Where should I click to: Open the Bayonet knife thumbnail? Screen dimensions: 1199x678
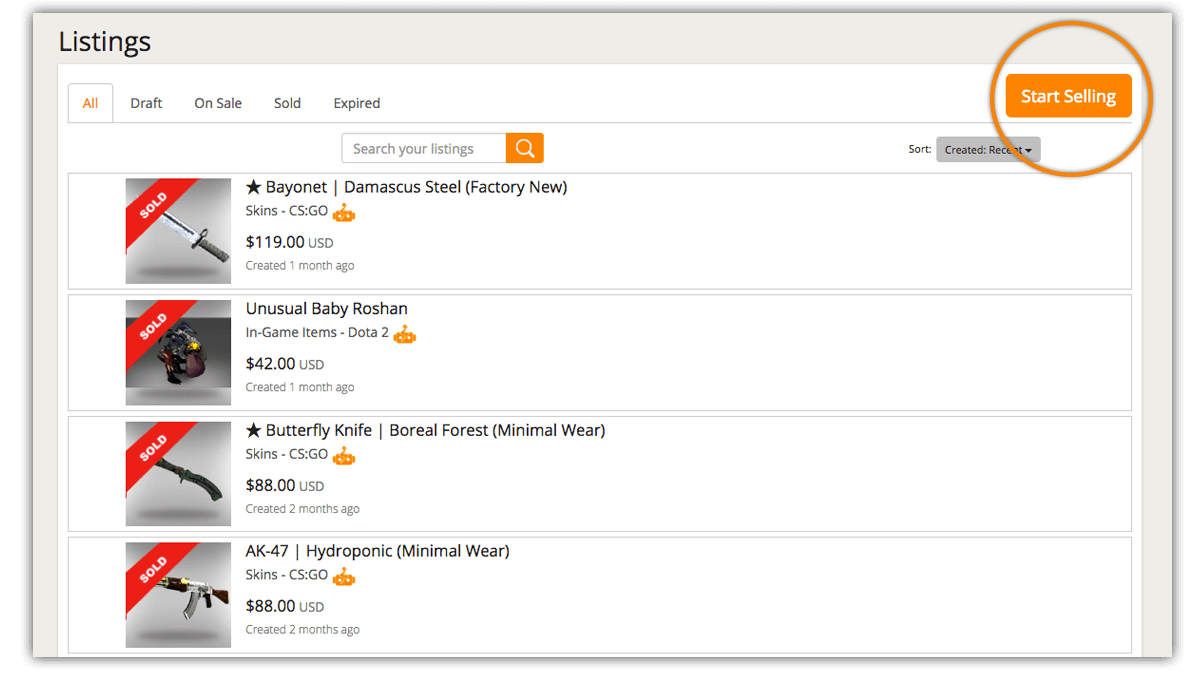[x=178, y=231]
